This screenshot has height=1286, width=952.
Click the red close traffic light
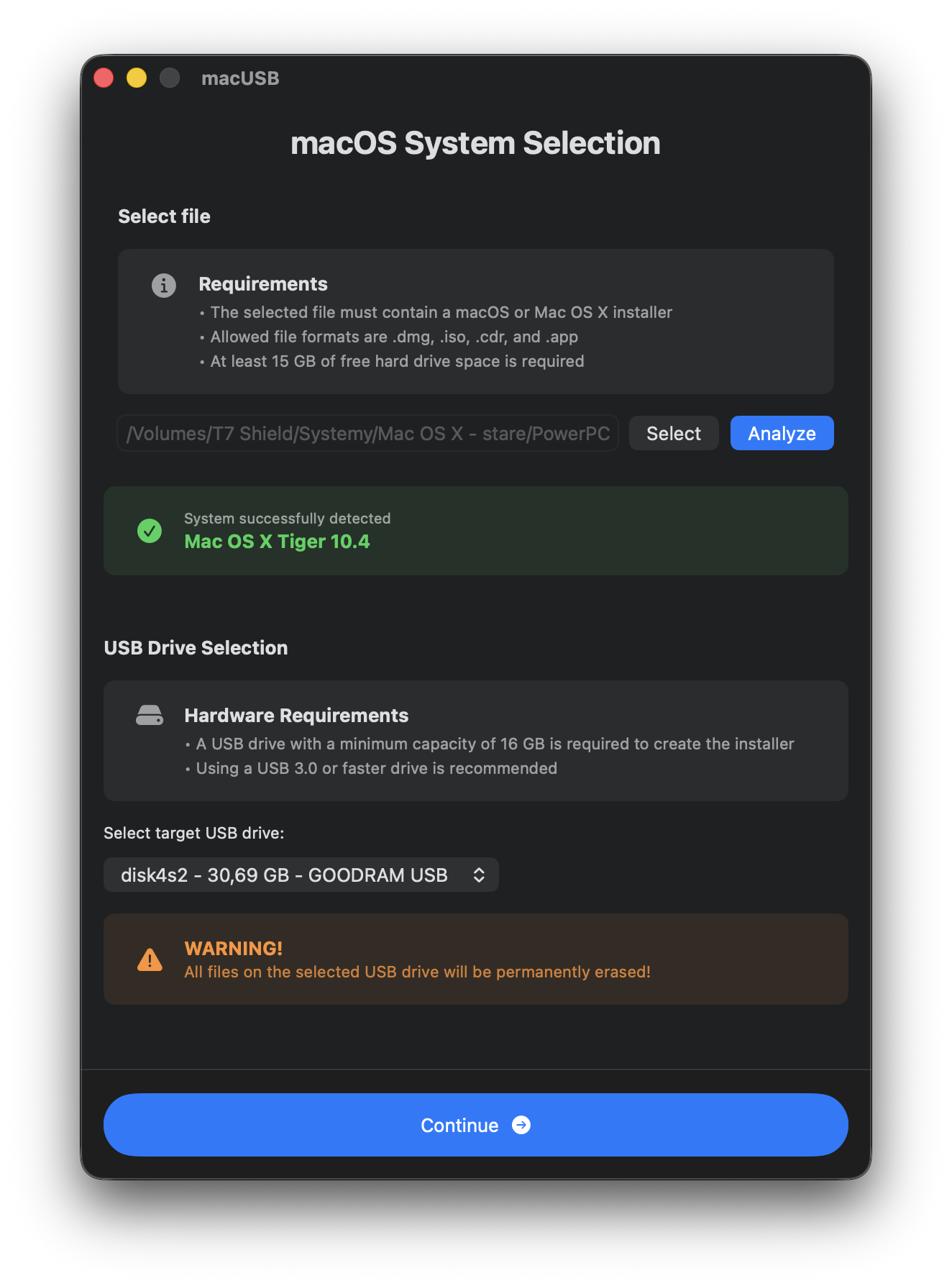pos(104,77)
